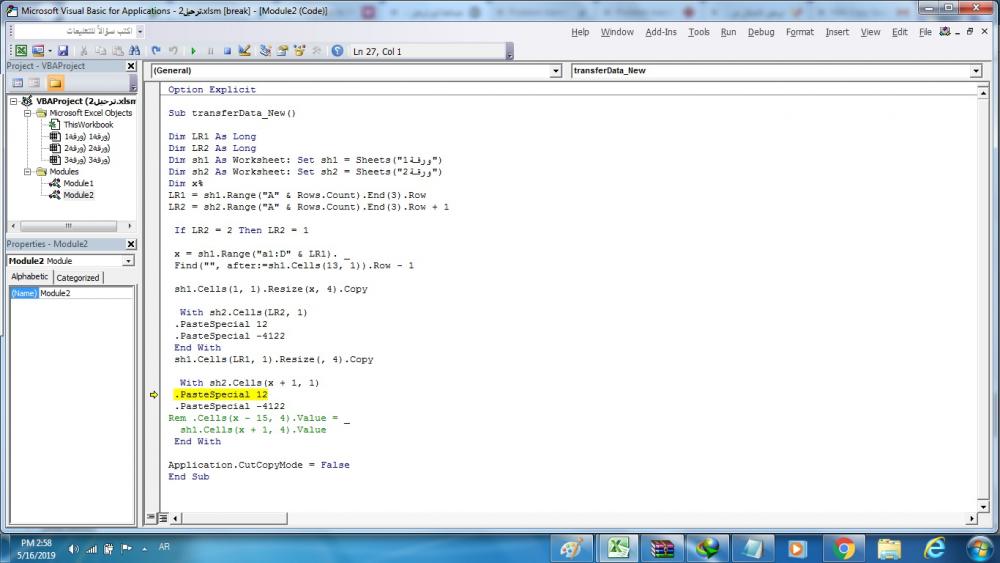Screen dimensions: 1000x563
Task: Open WinRAR from the taskbar
Action: point(662,548)
